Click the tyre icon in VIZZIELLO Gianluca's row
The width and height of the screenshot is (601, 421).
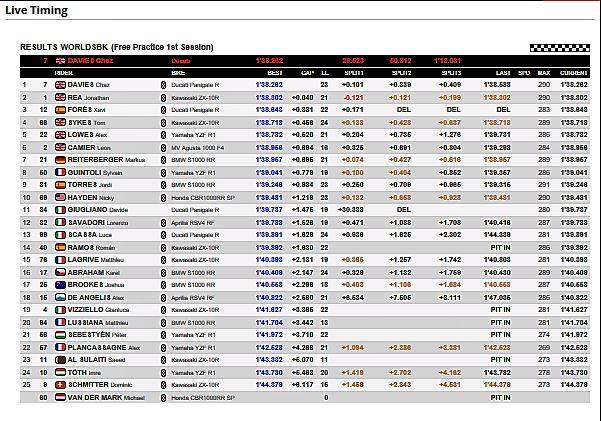click(163, 310)
